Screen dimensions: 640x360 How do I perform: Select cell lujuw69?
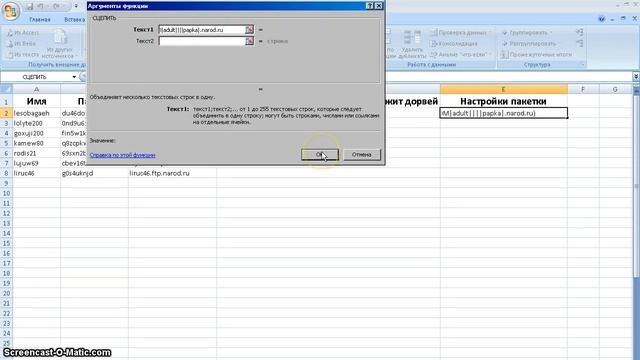[36, 163]
